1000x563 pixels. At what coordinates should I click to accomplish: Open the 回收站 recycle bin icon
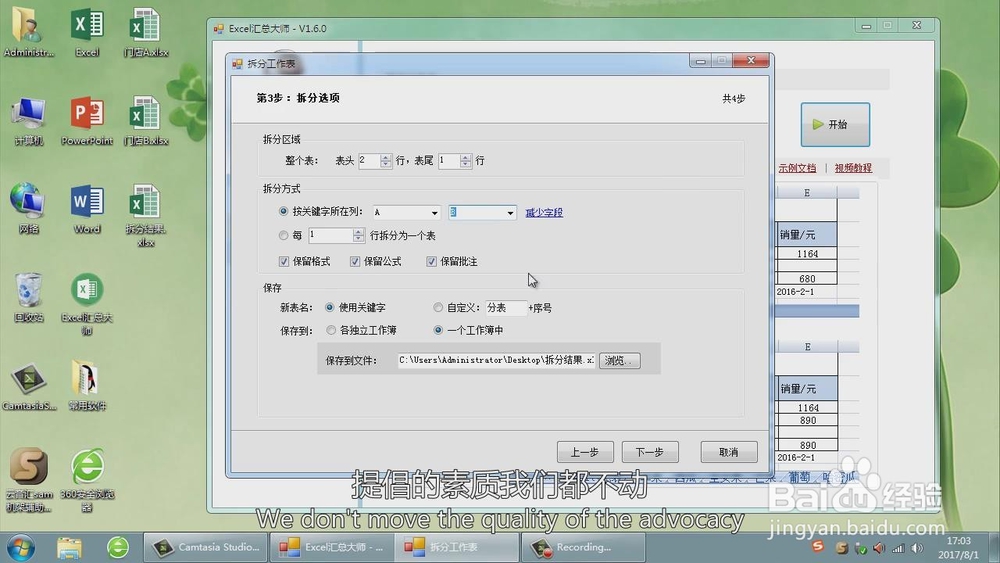[x=28, y=297]
